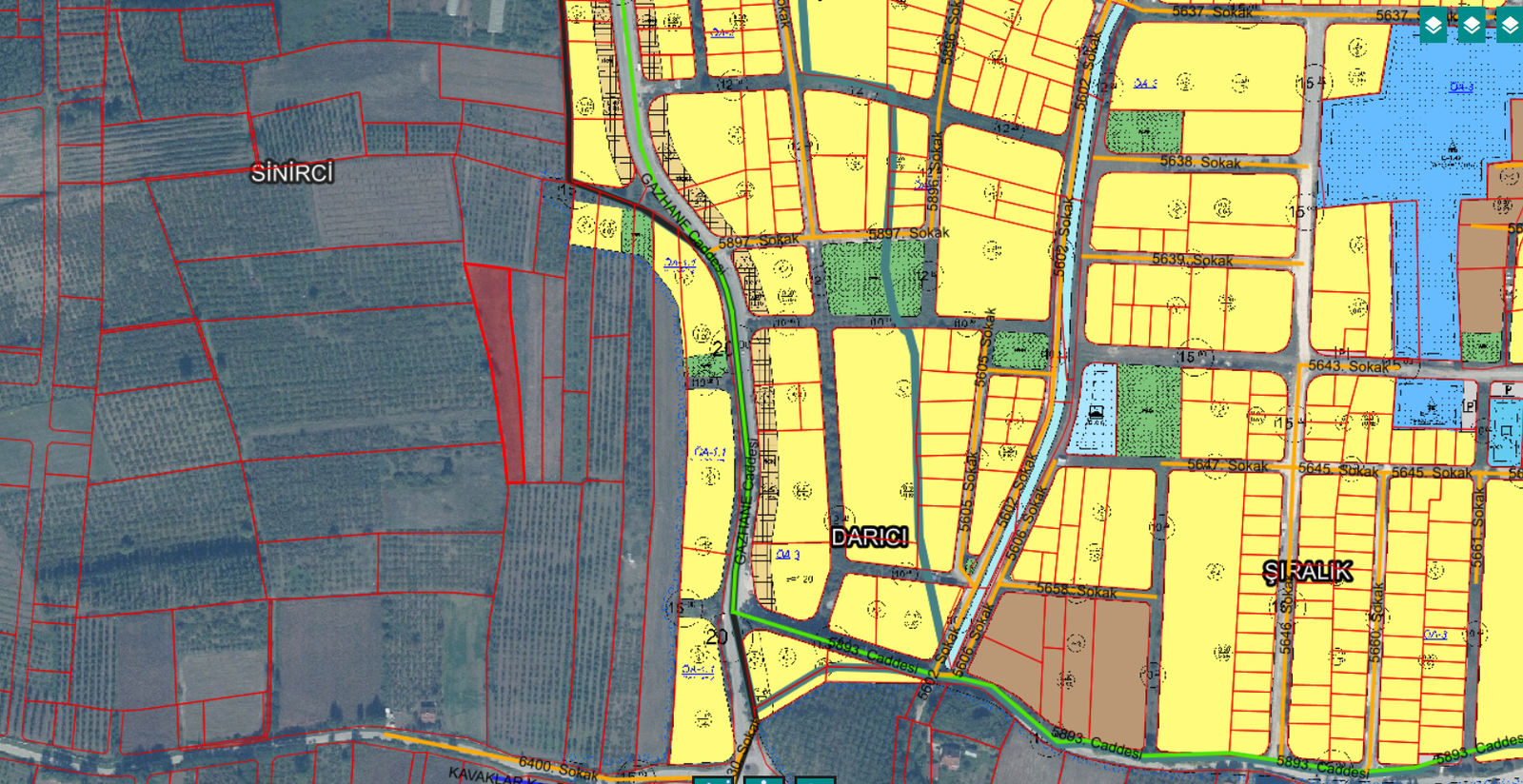The height and width of the screenshot is (784, 1523).
Task: Click the SİNİRCİ neighborhood label
Action: pos(292,173)
